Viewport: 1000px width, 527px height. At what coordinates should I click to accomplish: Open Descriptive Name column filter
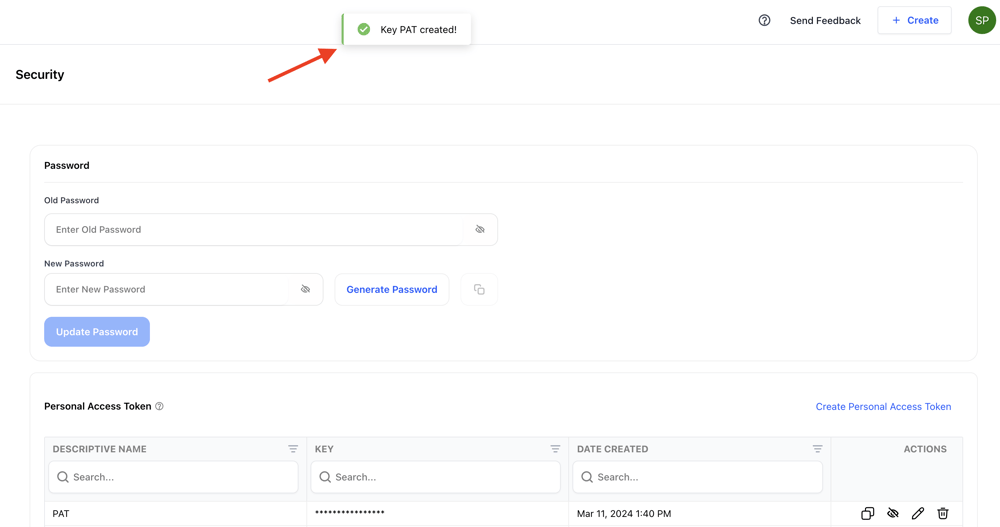coord(293,449)
